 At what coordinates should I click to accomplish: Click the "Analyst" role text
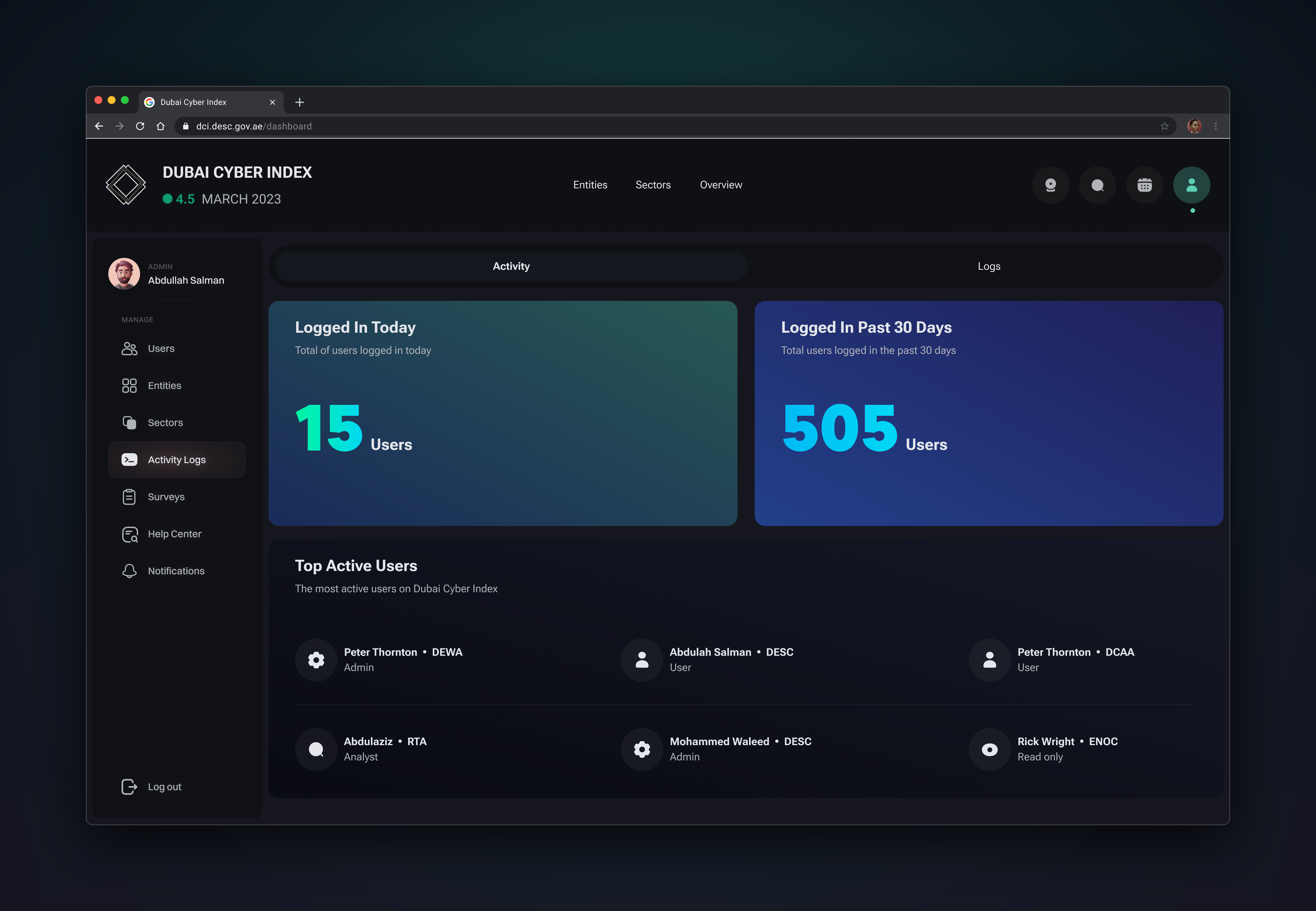[x=361, y=757]
